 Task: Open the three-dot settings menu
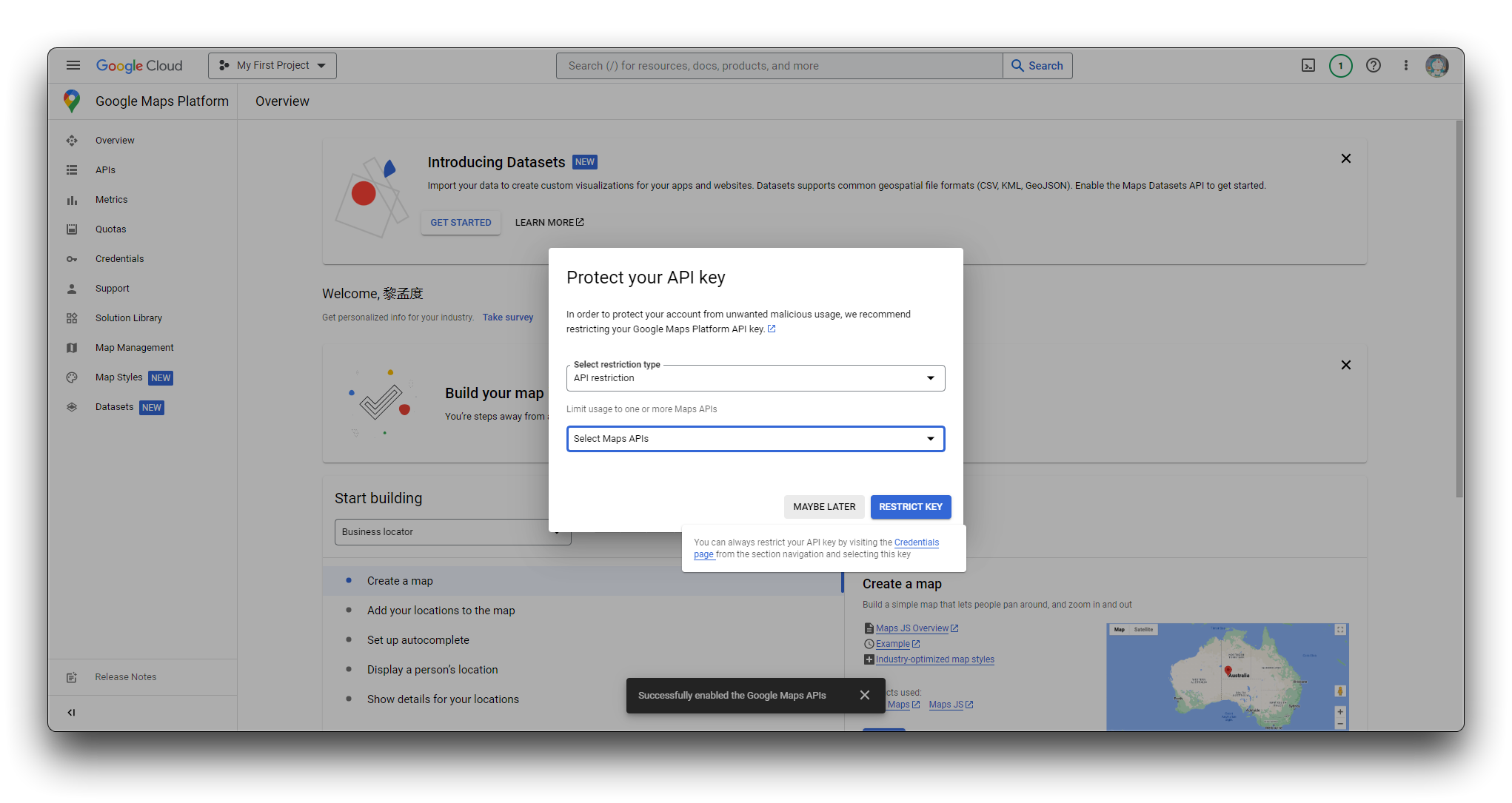(x=1405, y=65)
